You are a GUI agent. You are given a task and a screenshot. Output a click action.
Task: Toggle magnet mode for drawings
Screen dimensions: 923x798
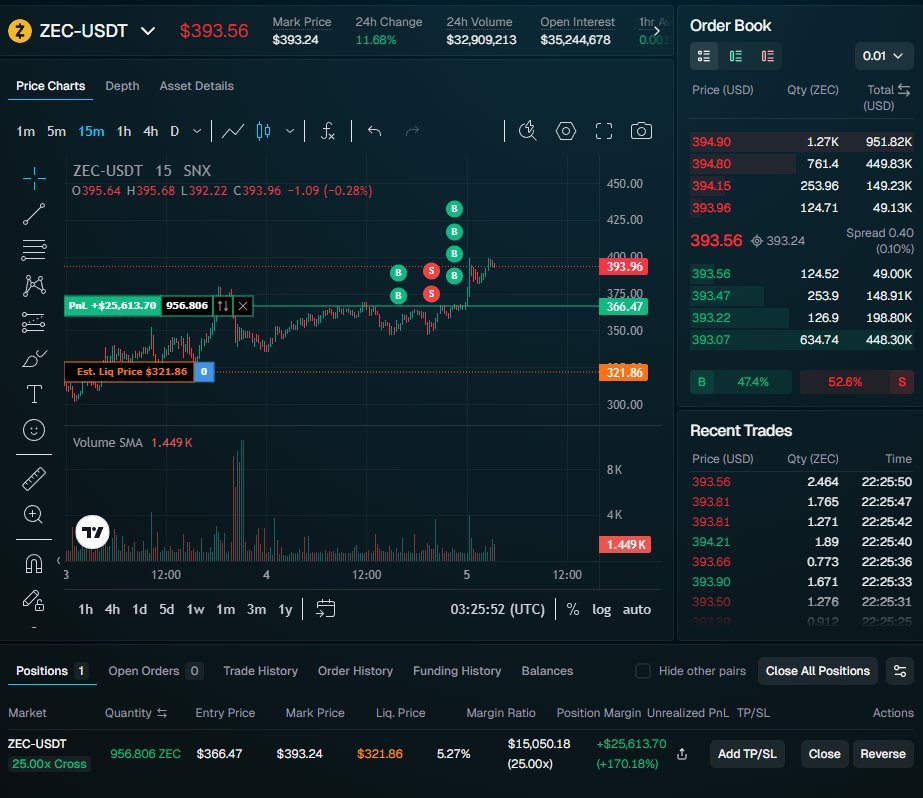tap(34, 564)
